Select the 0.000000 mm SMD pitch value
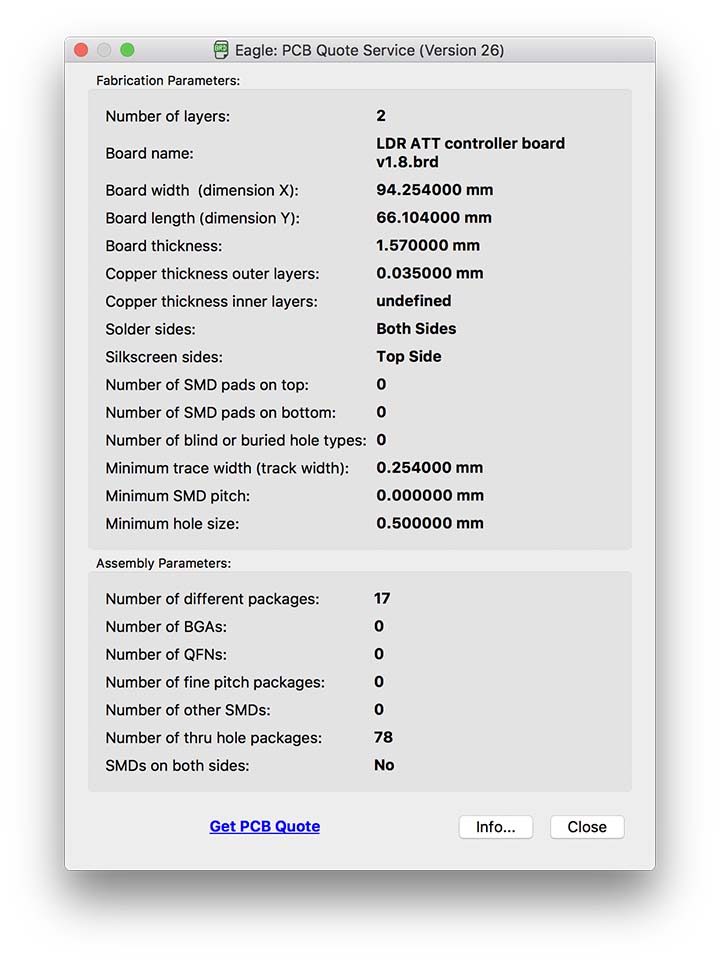The width and height of the screenshot is (720, 963). click(429, 495)
